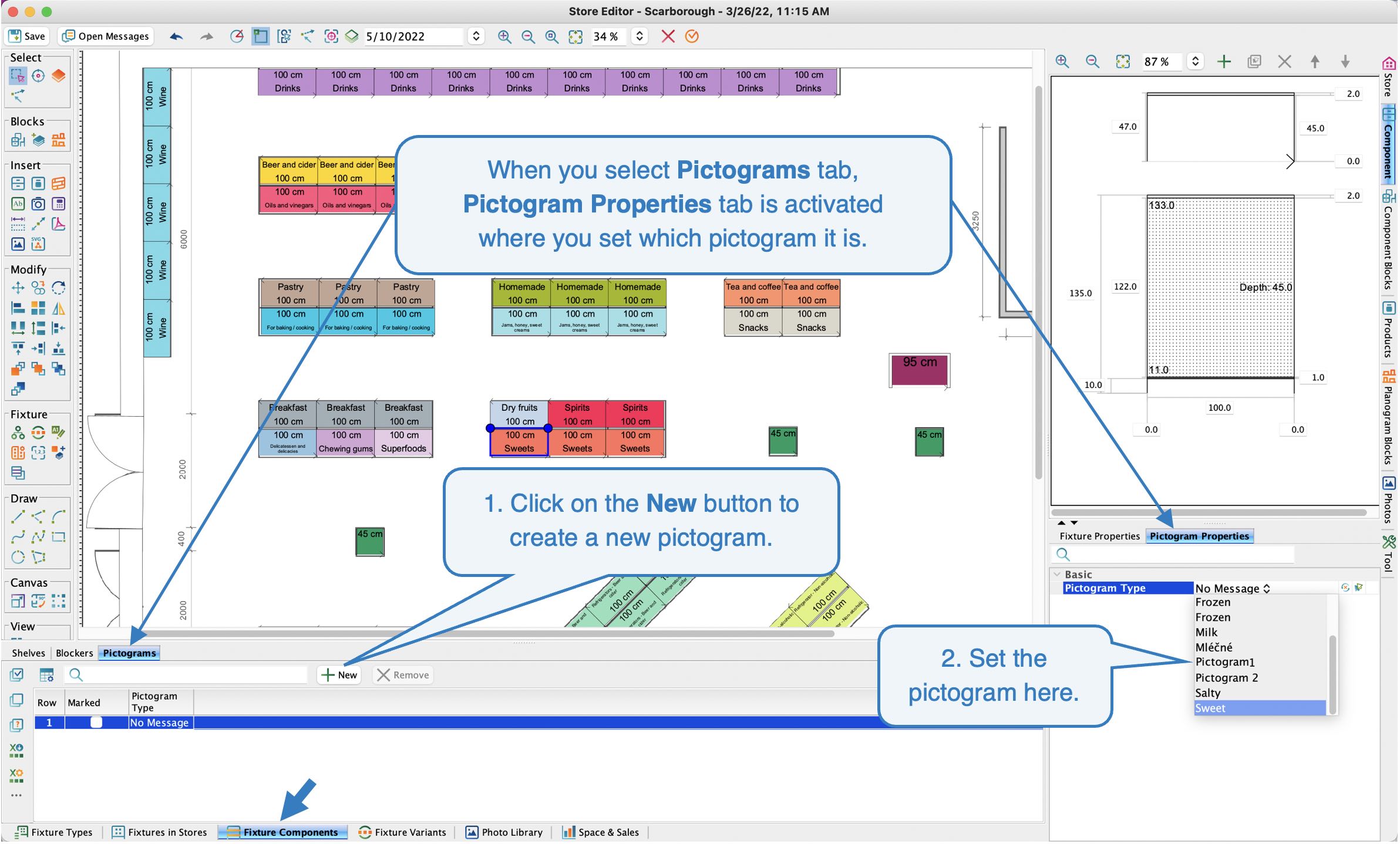1400x844 pixels.
Task: Click the Remove pictogram button
Action: point(403,675)
